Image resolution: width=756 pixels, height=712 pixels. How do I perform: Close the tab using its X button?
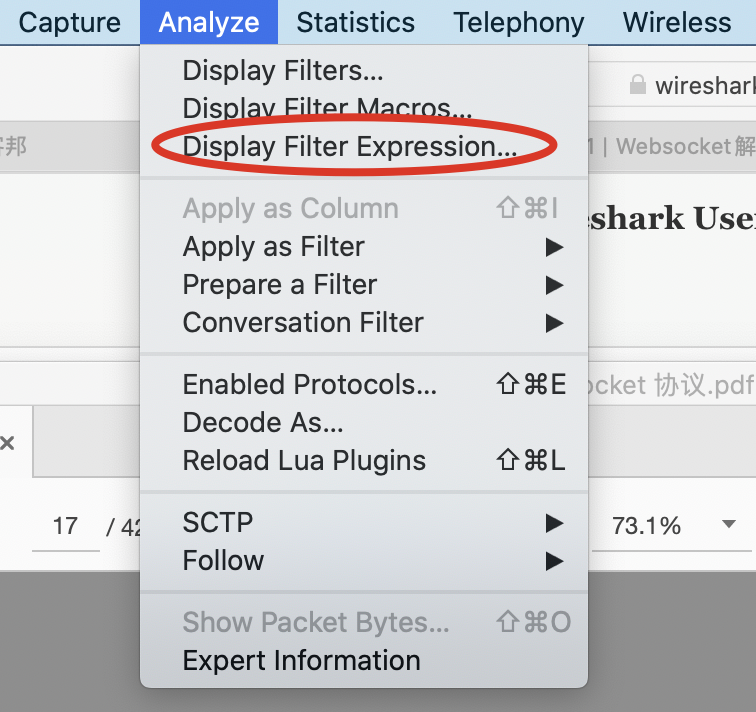coord(7,442)
